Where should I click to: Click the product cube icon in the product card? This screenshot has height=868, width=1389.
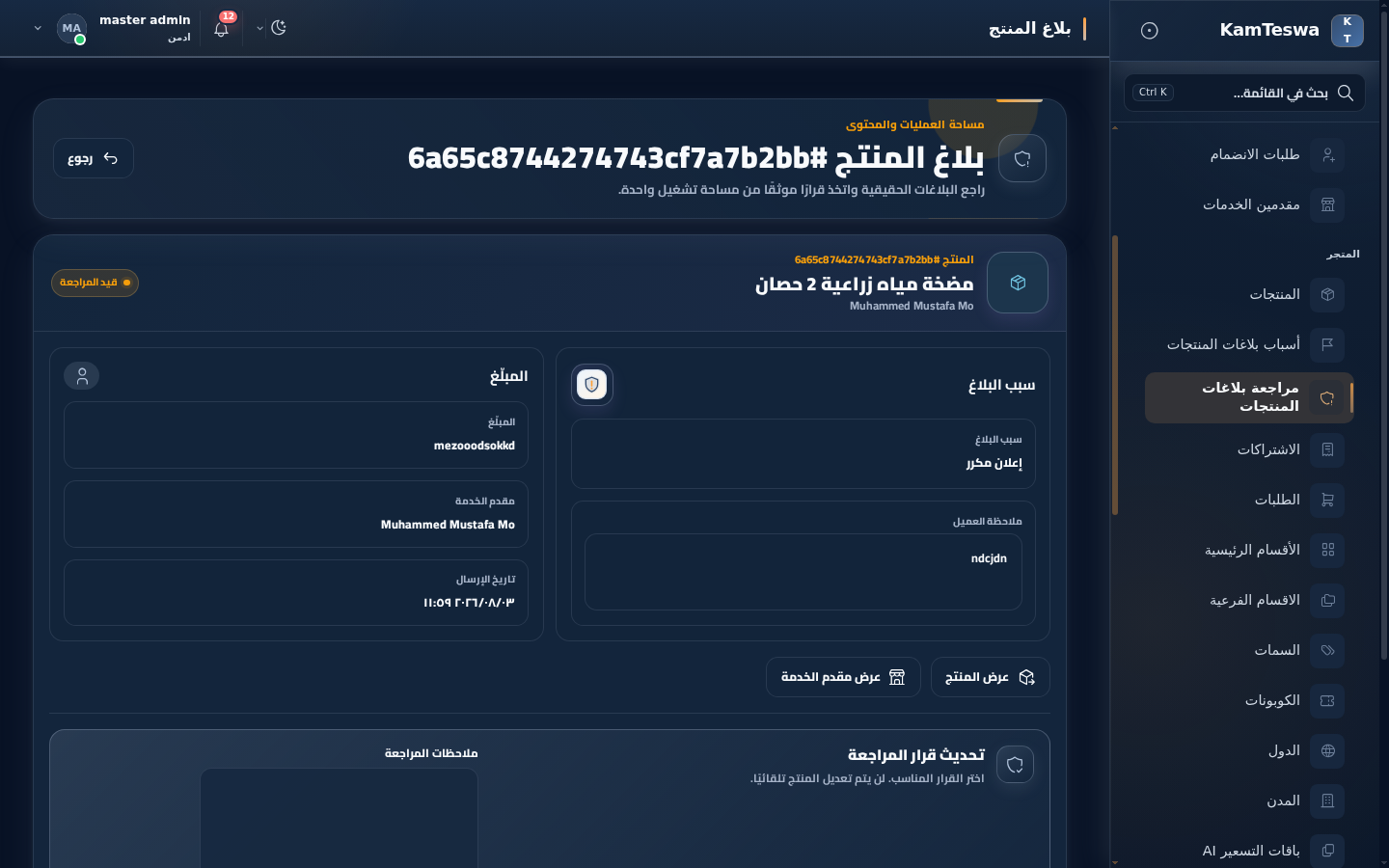coord(1018,283)
